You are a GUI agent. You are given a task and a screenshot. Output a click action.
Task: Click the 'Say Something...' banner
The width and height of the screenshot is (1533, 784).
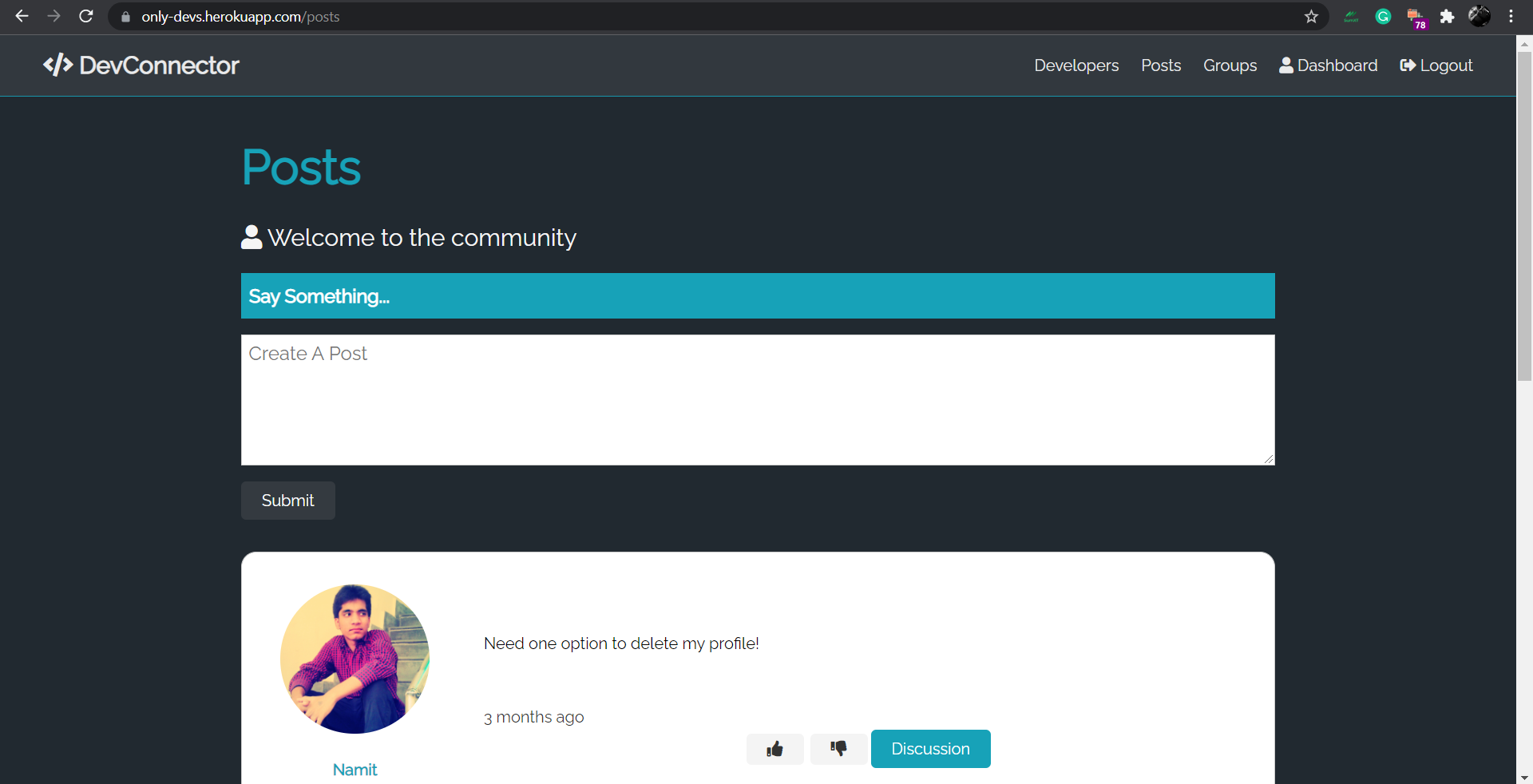pos(758,296)
